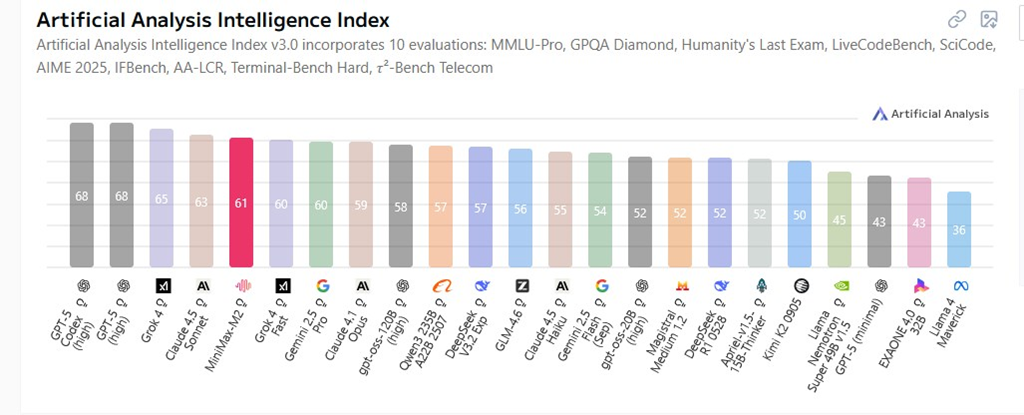The width and height of the screenshot is (1024, 415).
Task: Click the Kimi K2 0905 logo icon
Action: click(800, 286)
